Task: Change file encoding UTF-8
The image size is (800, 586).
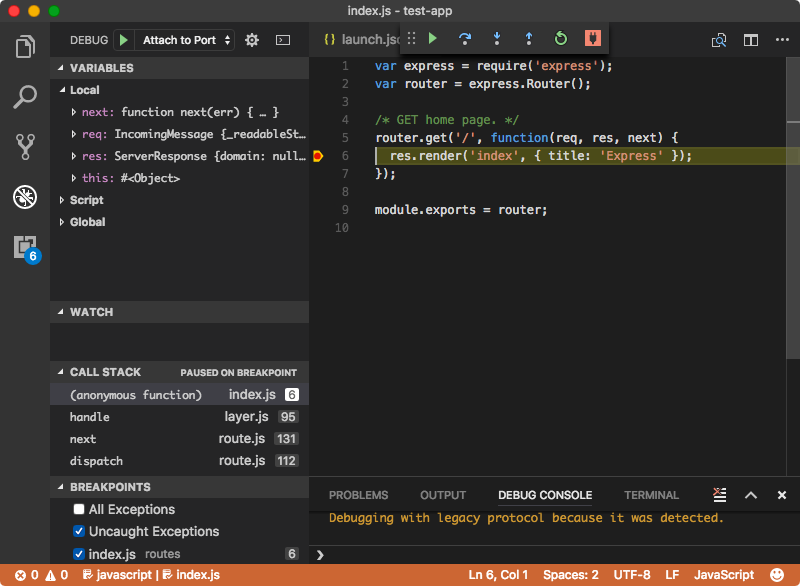Action: [x=632, y=575]
